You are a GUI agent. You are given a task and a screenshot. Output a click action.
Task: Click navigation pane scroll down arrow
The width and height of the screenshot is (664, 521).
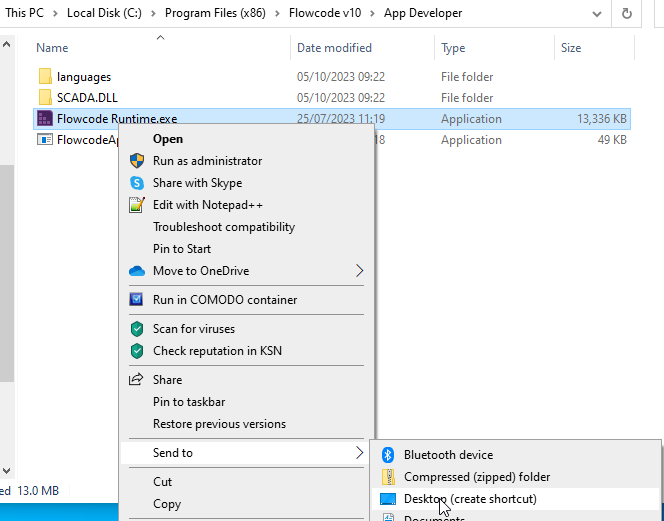click(6, 471)
